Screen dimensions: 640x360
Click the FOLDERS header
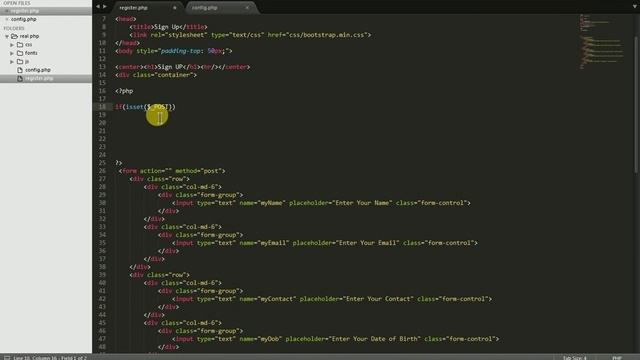(14, 28)
